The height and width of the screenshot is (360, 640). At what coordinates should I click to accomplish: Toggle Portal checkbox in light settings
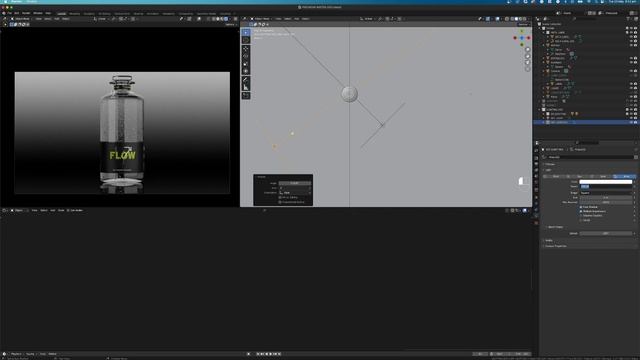coord(581,220)
